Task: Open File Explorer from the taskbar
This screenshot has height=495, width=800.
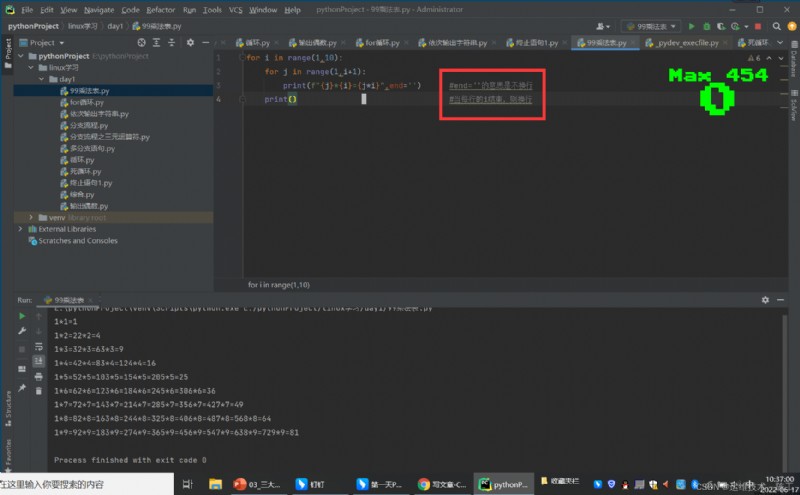Action: [x=215, y=484]
